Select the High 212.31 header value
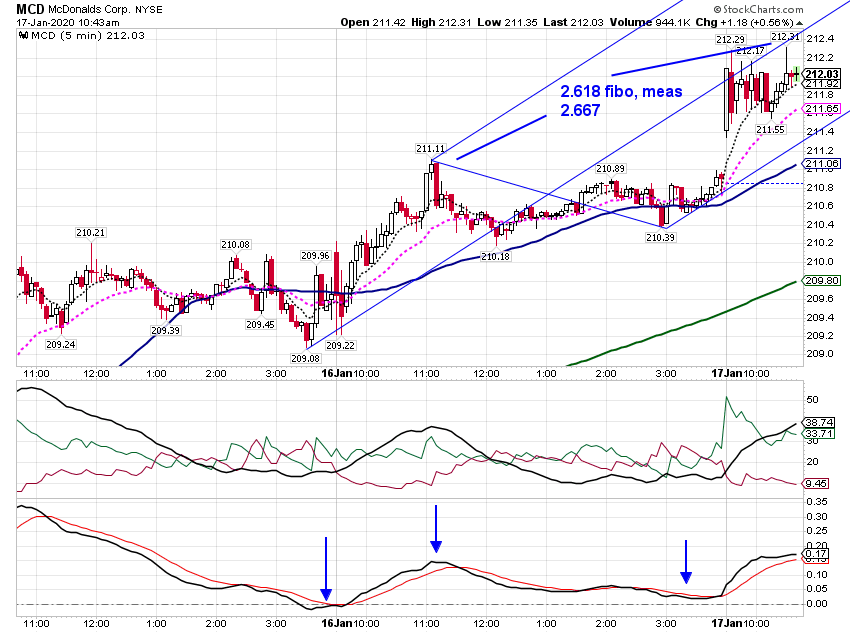Image resolution: width=850 pixels, height=633 pixels. (441, 22)
